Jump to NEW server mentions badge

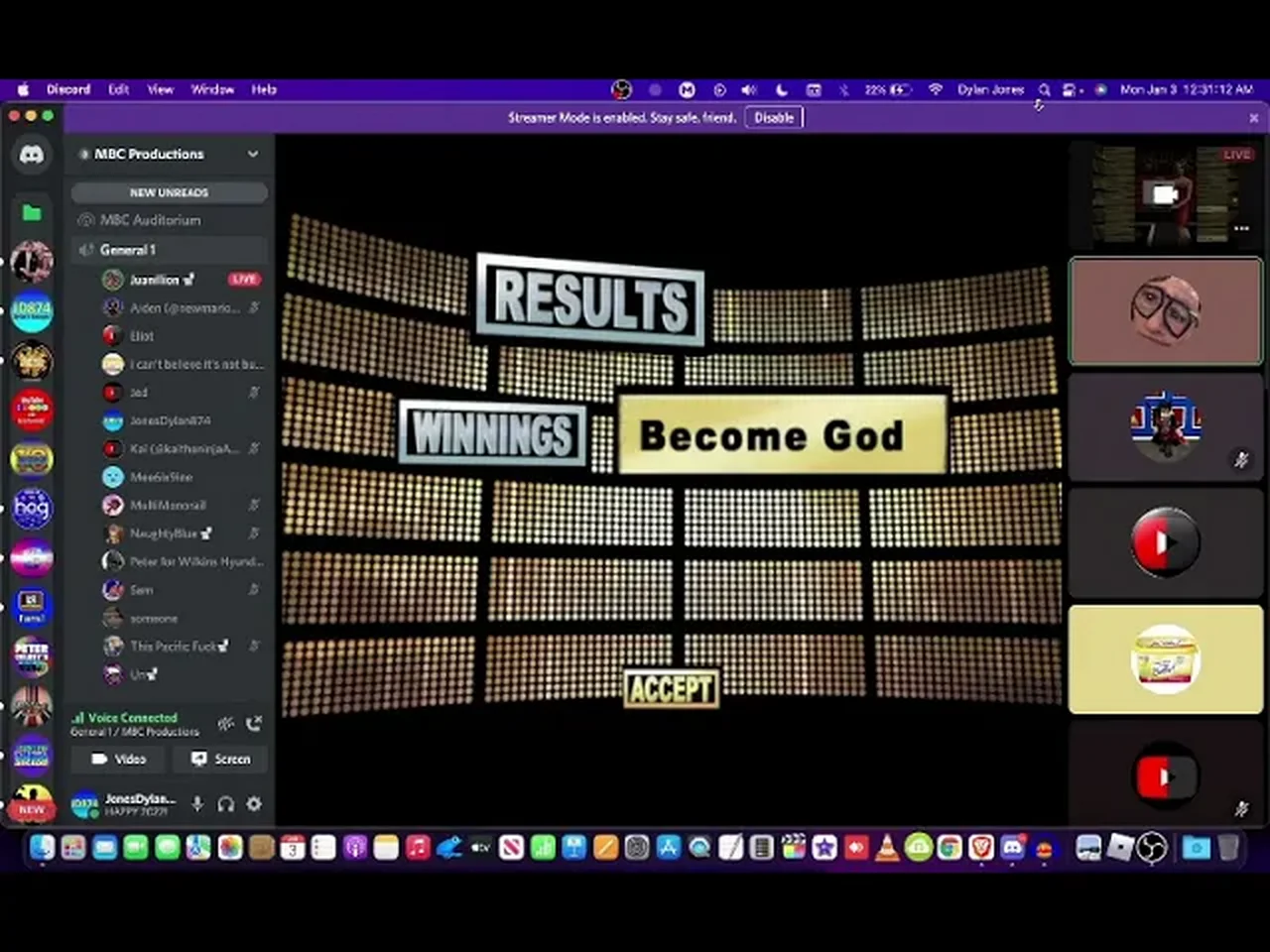(x=32, y=809)
